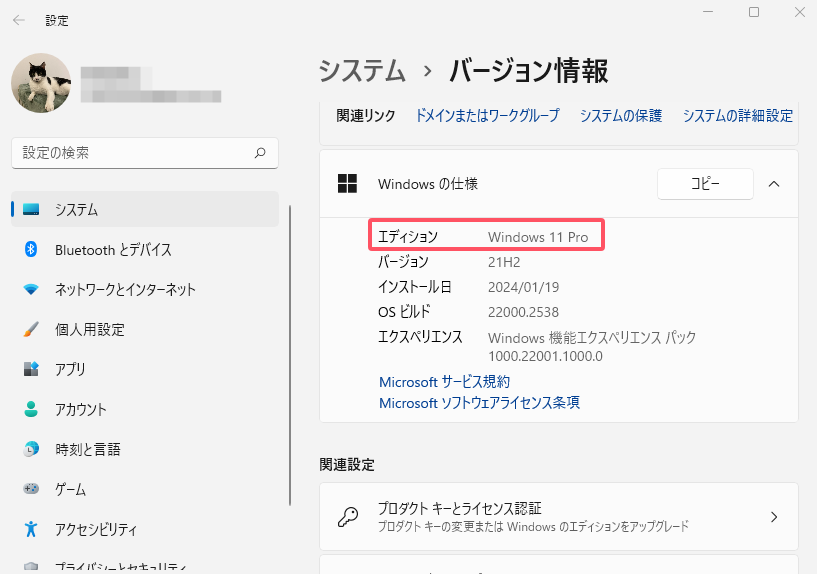Screen dimensions: 817x574
Task: Click the Windows logo icon in Windows の仕様
Action: pyautogui.click(x=348, y=183)
